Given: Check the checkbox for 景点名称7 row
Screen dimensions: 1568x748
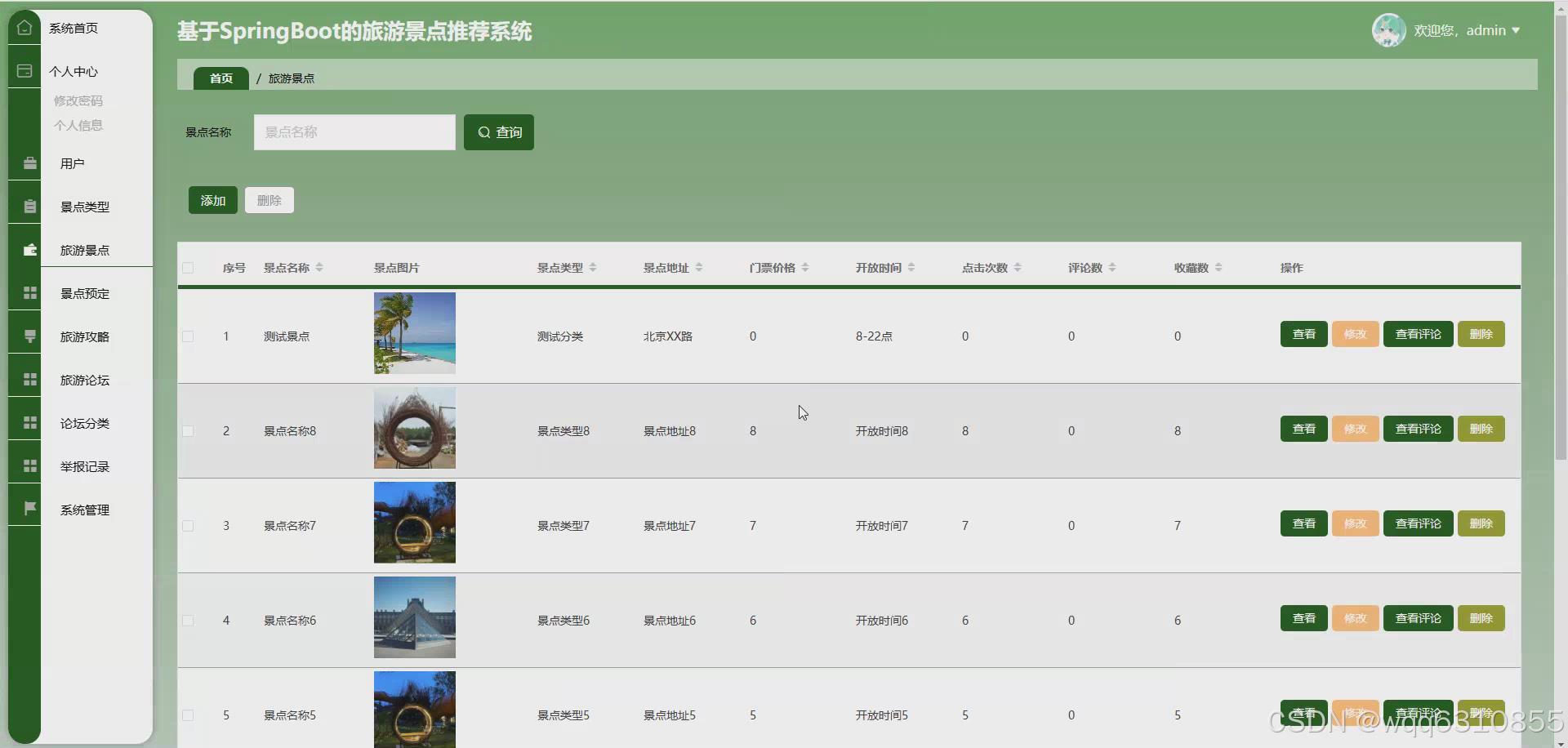Looking at the screenshot, I should point(187,525).
